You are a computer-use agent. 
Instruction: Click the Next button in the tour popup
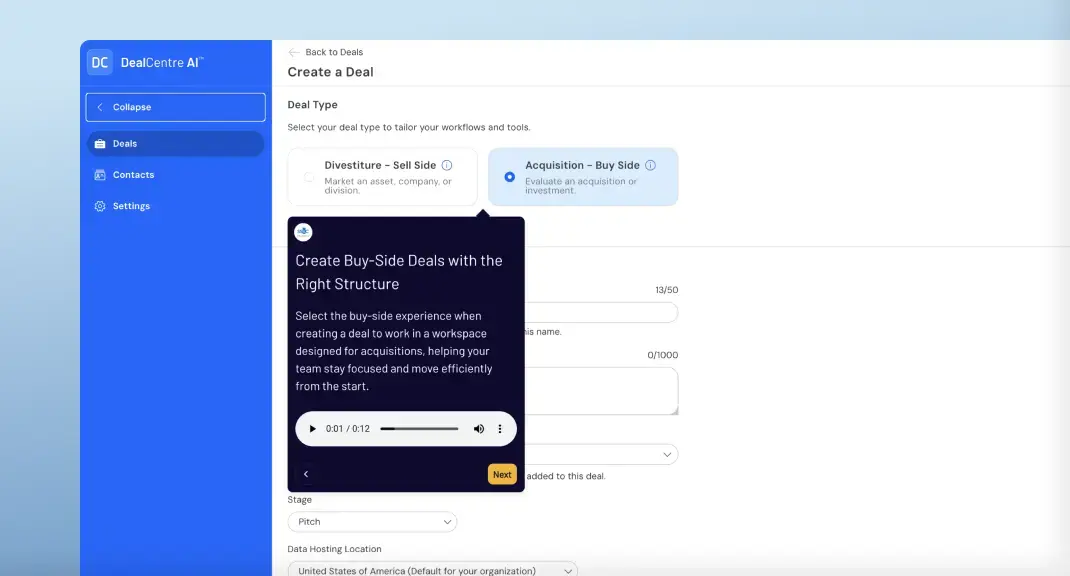coord(502,474)
